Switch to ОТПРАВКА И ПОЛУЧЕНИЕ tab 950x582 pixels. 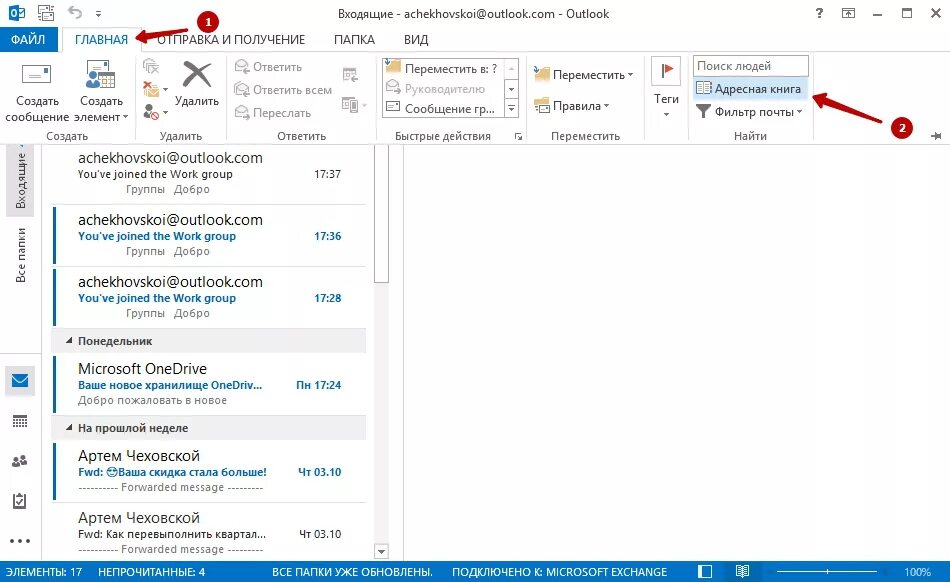tap(231, 39)
